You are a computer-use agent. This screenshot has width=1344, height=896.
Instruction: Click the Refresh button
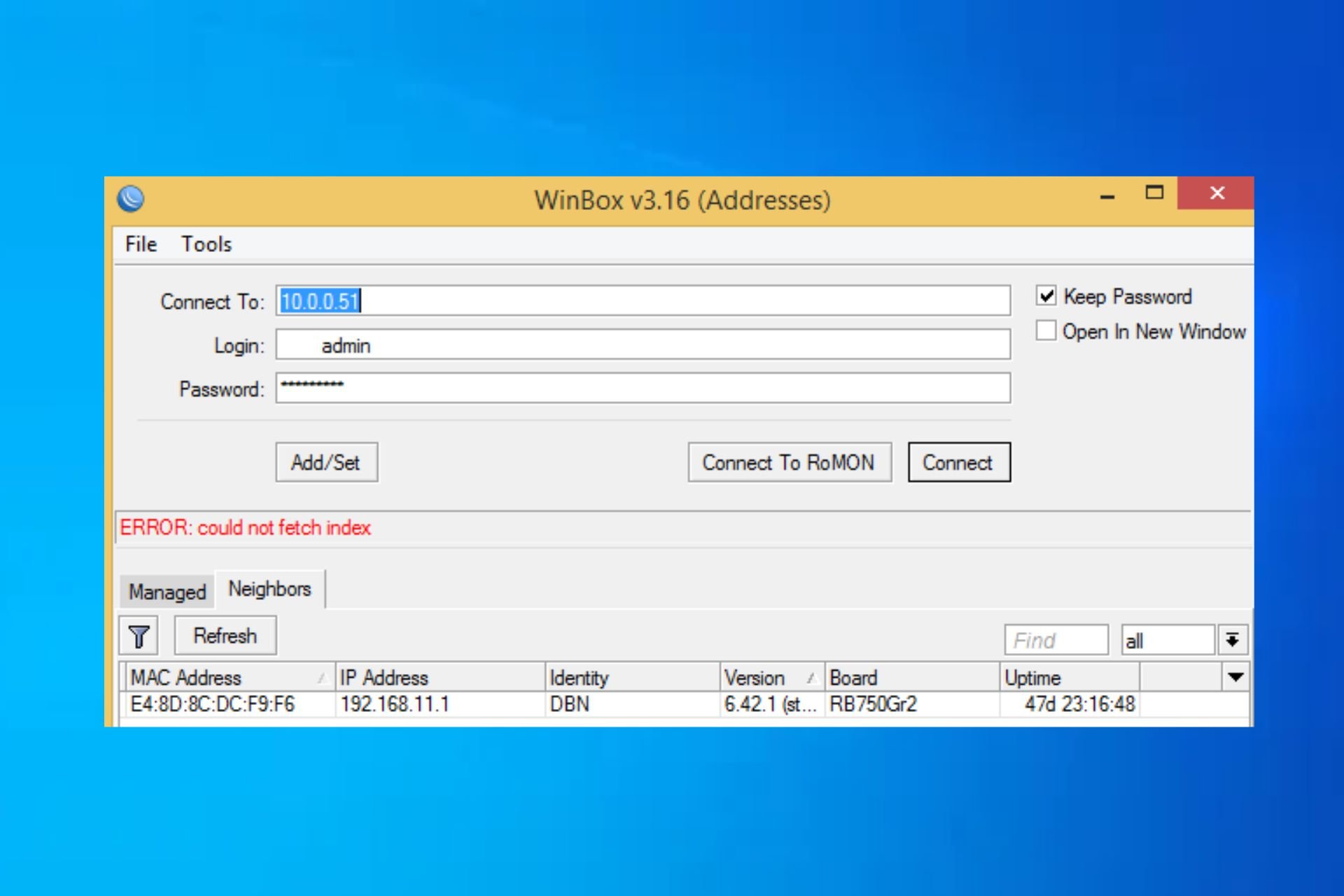coord(225,636)
